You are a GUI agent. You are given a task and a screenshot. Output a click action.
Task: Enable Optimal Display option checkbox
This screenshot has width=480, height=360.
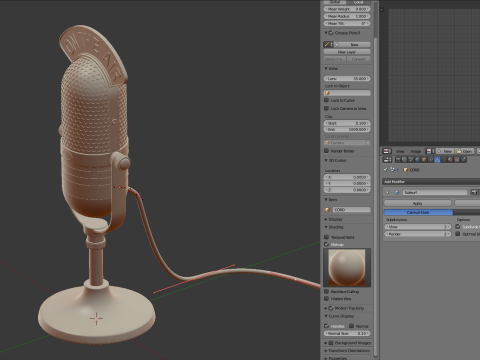click(458, 234)
